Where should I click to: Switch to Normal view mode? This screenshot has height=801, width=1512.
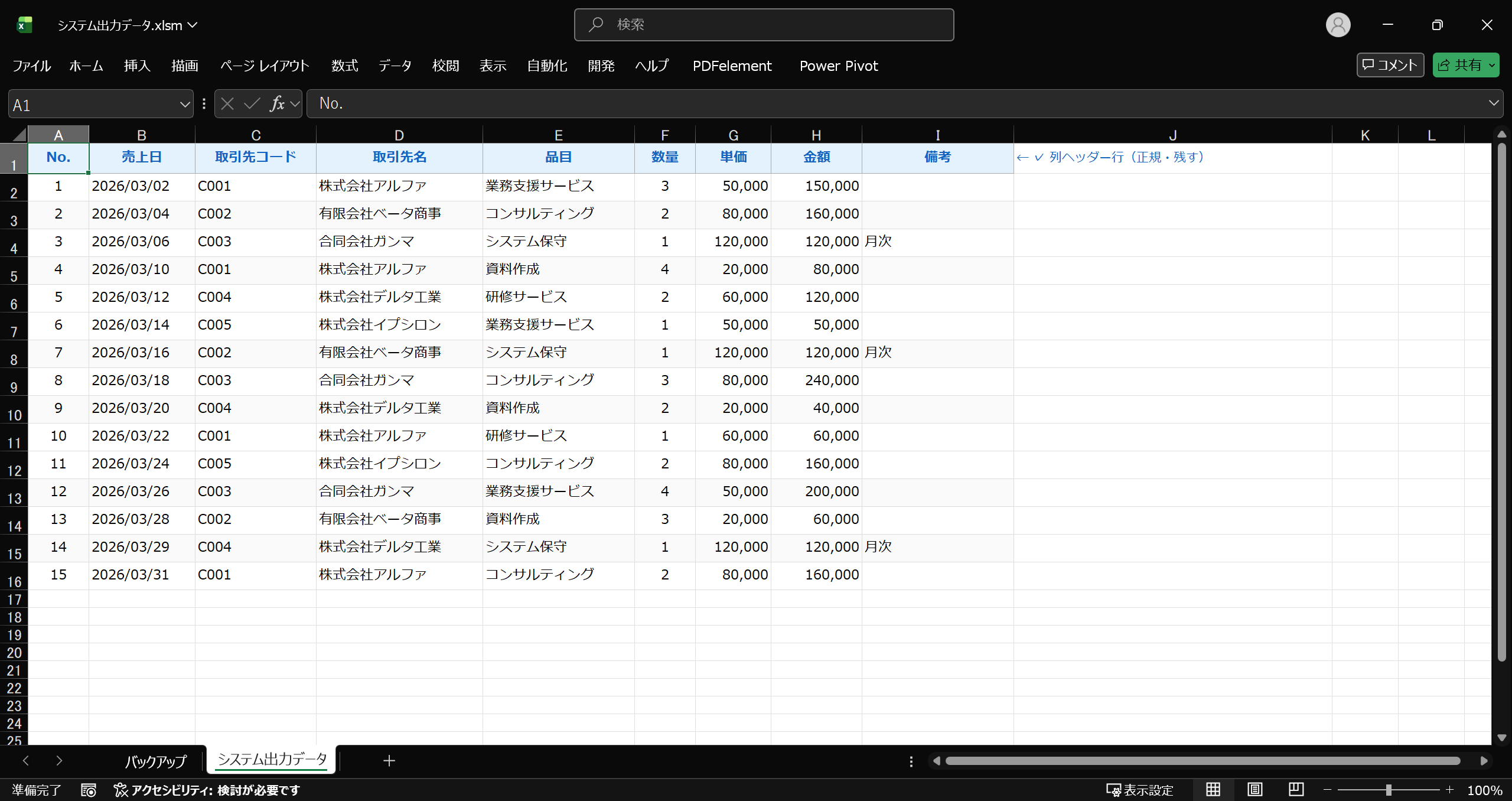[1213, 790]
